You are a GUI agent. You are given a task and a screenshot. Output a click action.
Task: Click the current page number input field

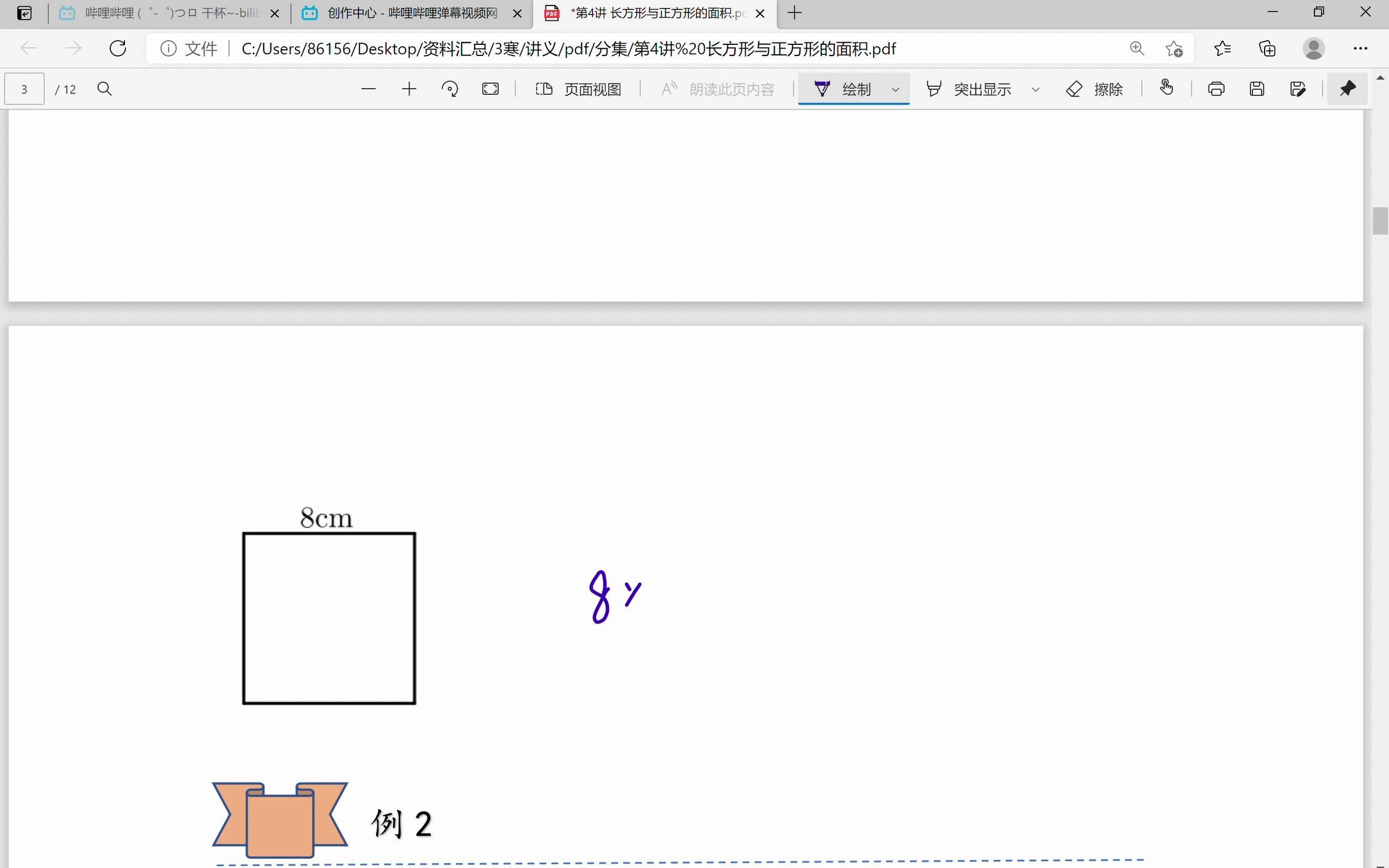(25, 89)
